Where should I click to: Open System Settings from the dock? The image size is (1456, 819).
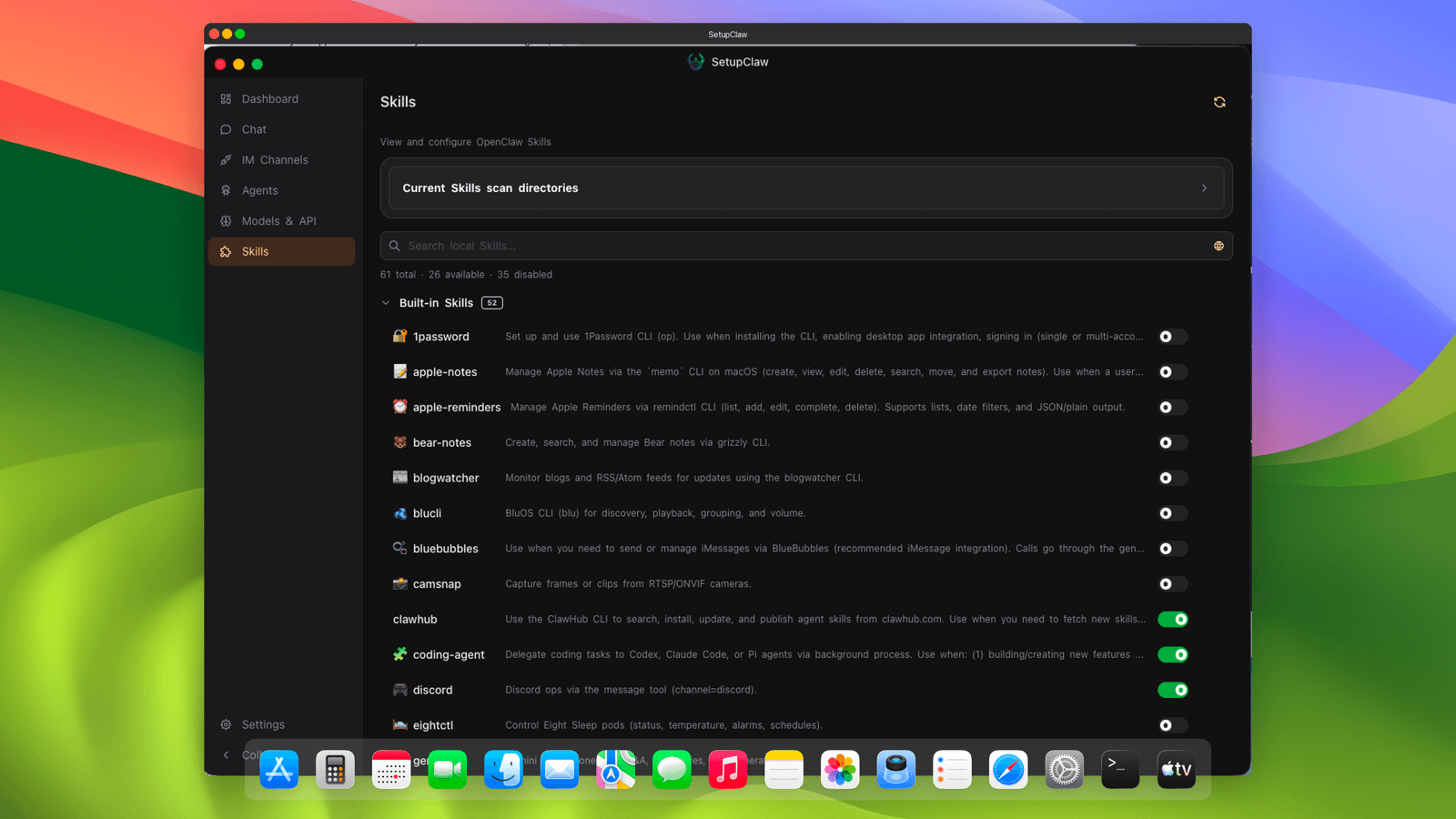1065,770
